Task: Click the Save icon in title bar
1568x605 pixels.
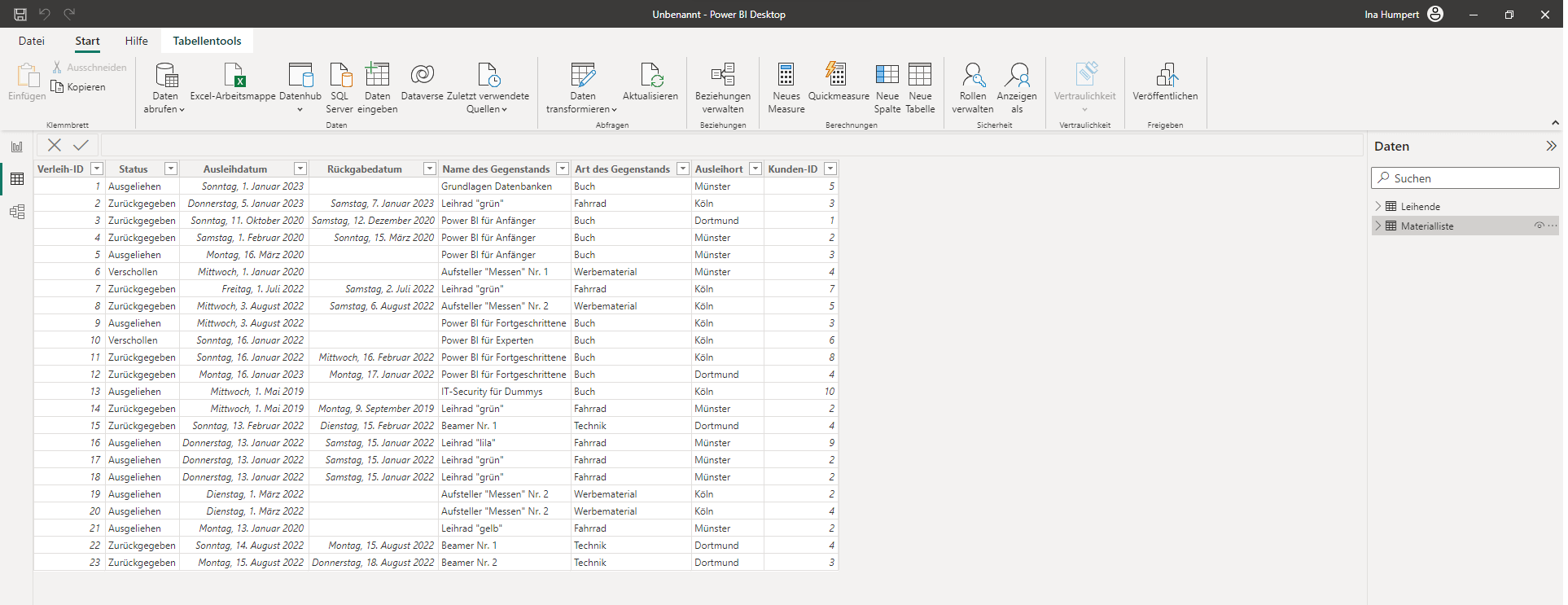Action: pyautogui.click(x=20, y=14)
